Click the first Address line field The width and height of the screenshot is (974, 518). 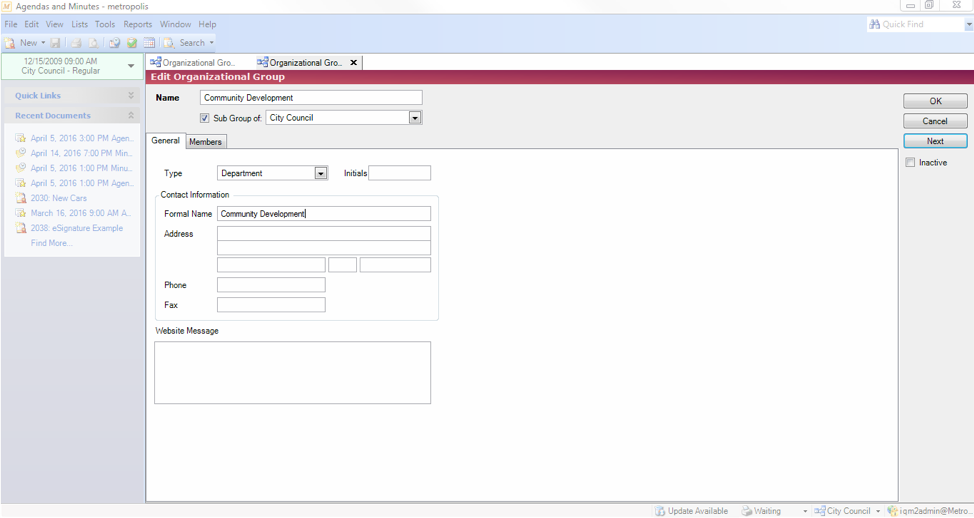324,233
